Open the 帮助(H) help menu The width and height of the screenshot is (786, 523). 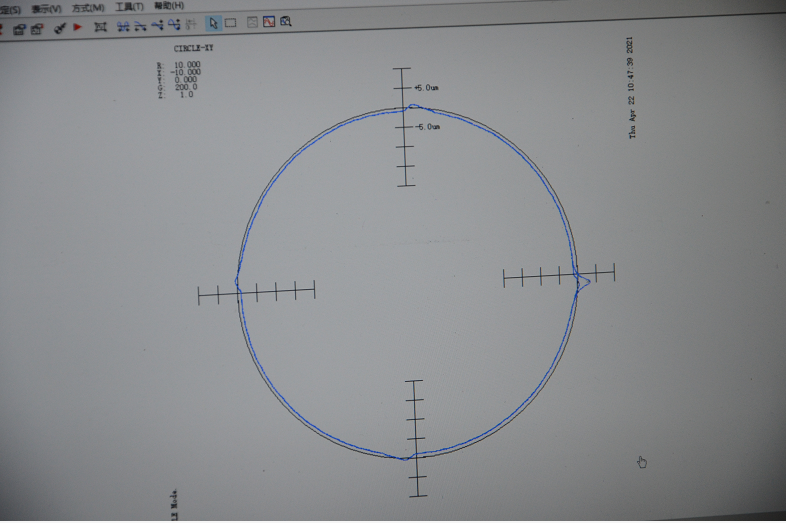pyautogui.click(x=168, y=6)
